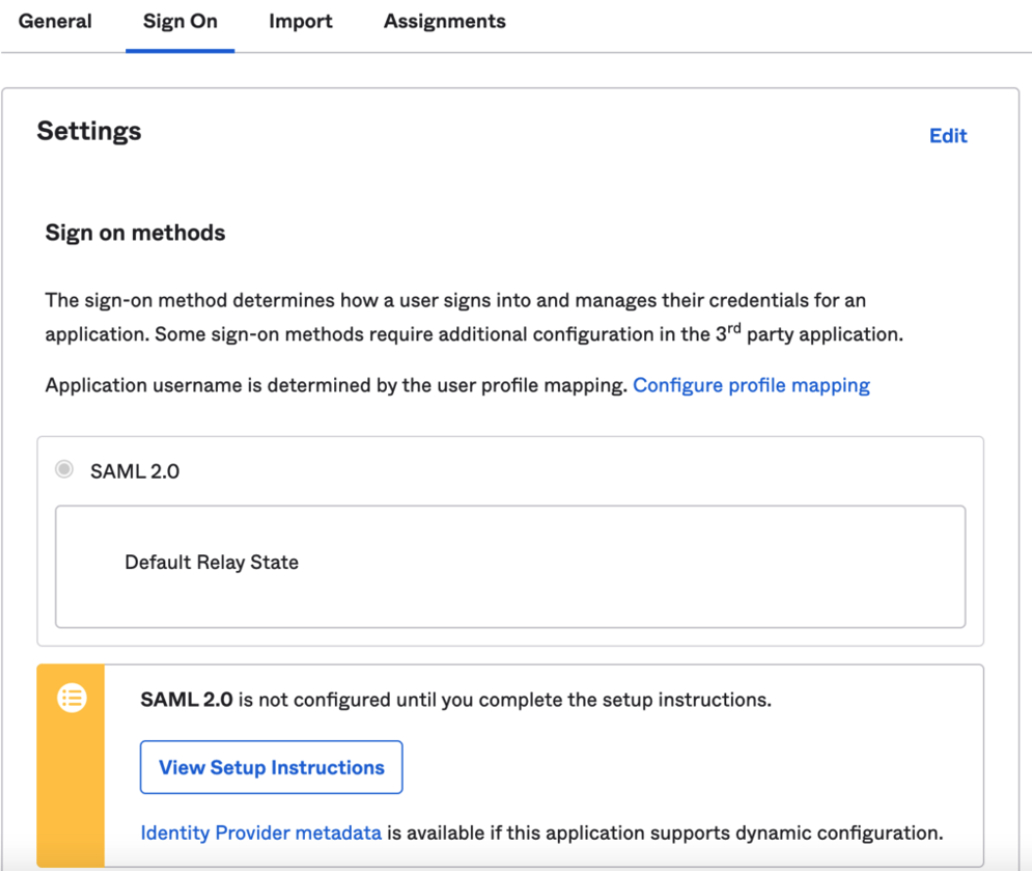Click the Default Relay State label

[x=212, y=562]
